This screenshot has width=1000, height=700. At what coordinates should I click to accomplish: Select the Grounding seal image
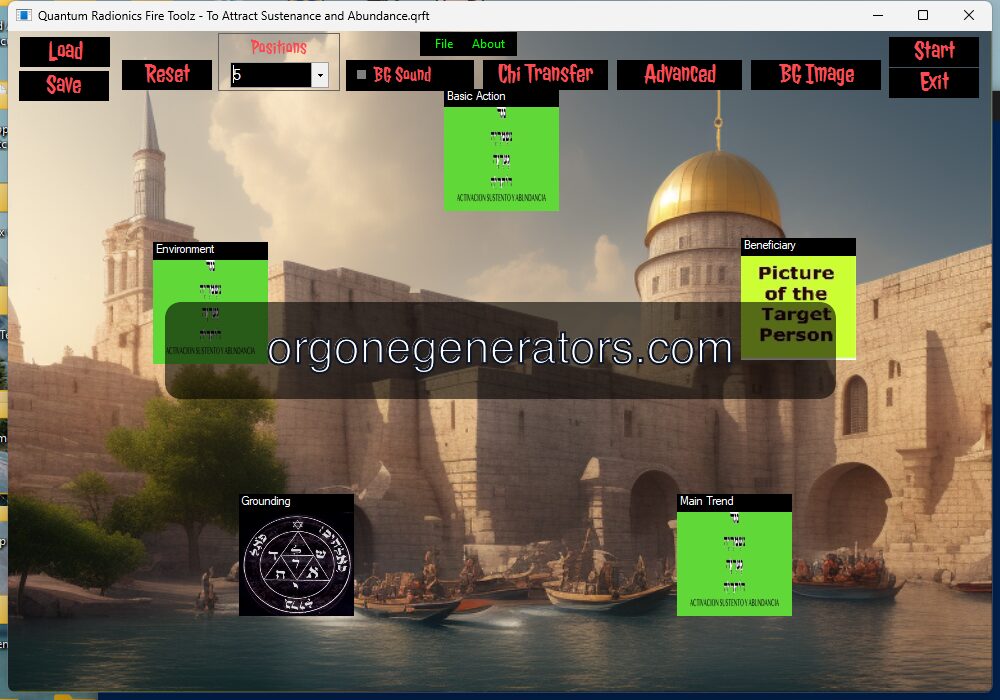[297, 563]
